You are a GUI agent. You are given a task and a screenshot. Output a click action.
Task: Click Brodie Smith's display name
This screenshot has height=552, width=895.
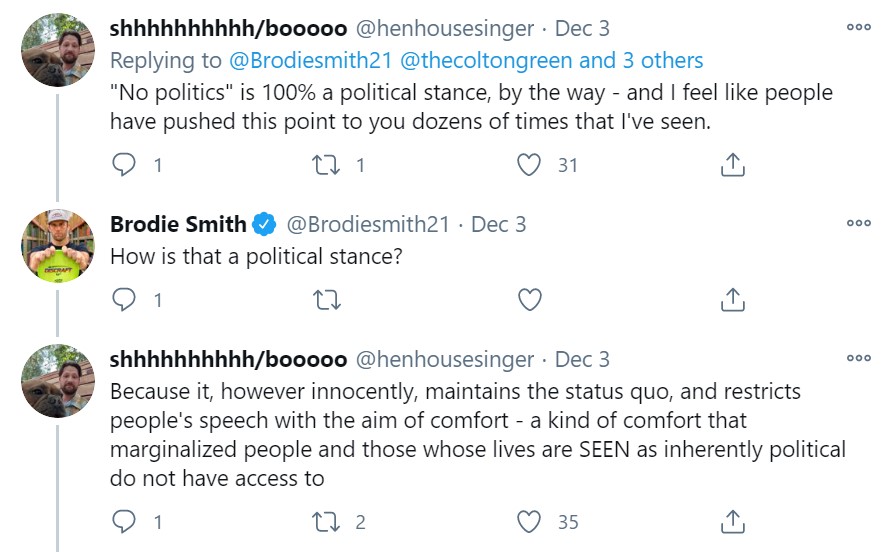pyautogui.click(x=178, y=224)
